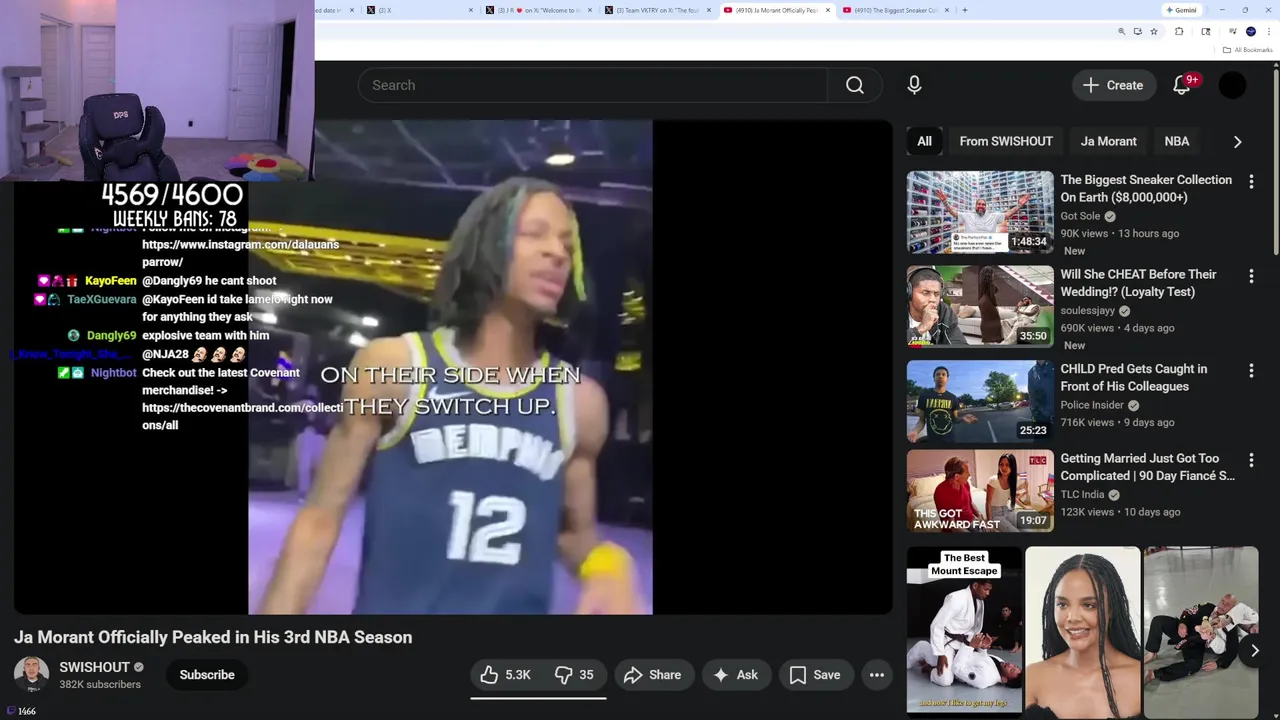The width and height of the screenshot is (1280, 720).
Task: Open Chrome three-dot menu
Action: click(1269, 32)
